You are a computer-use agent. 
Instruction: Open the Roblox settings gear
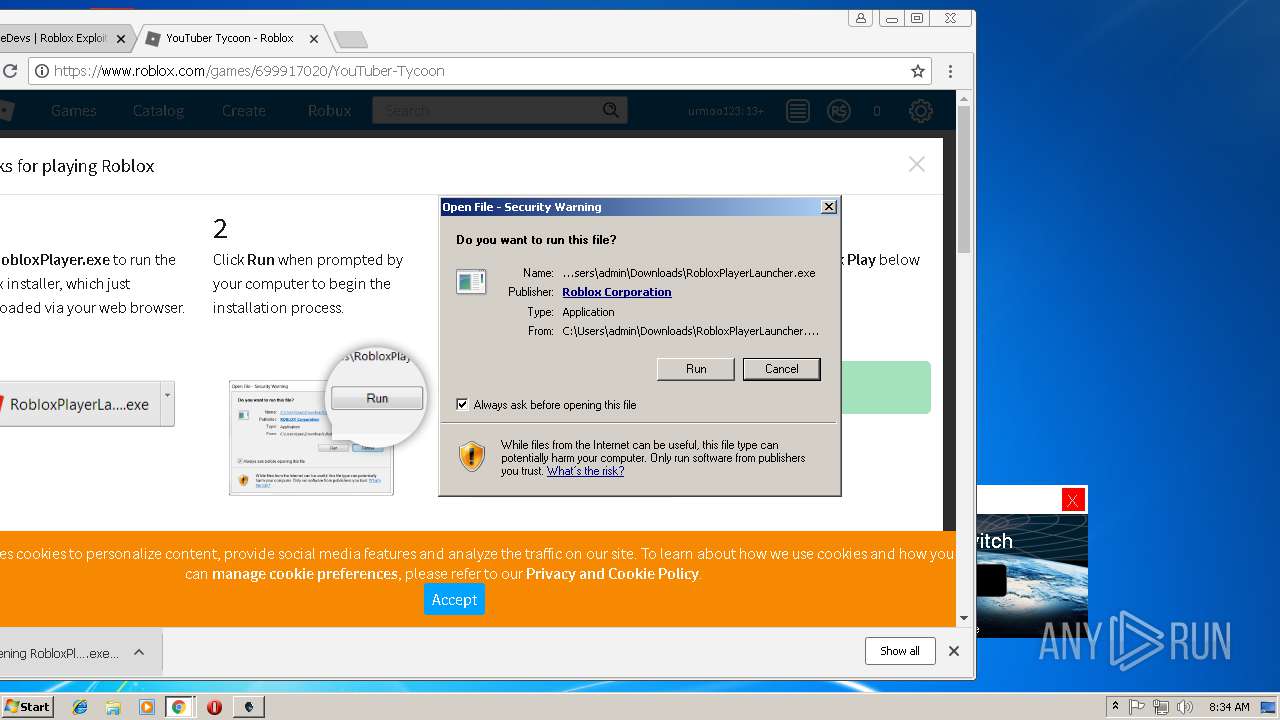pos(920,111)
